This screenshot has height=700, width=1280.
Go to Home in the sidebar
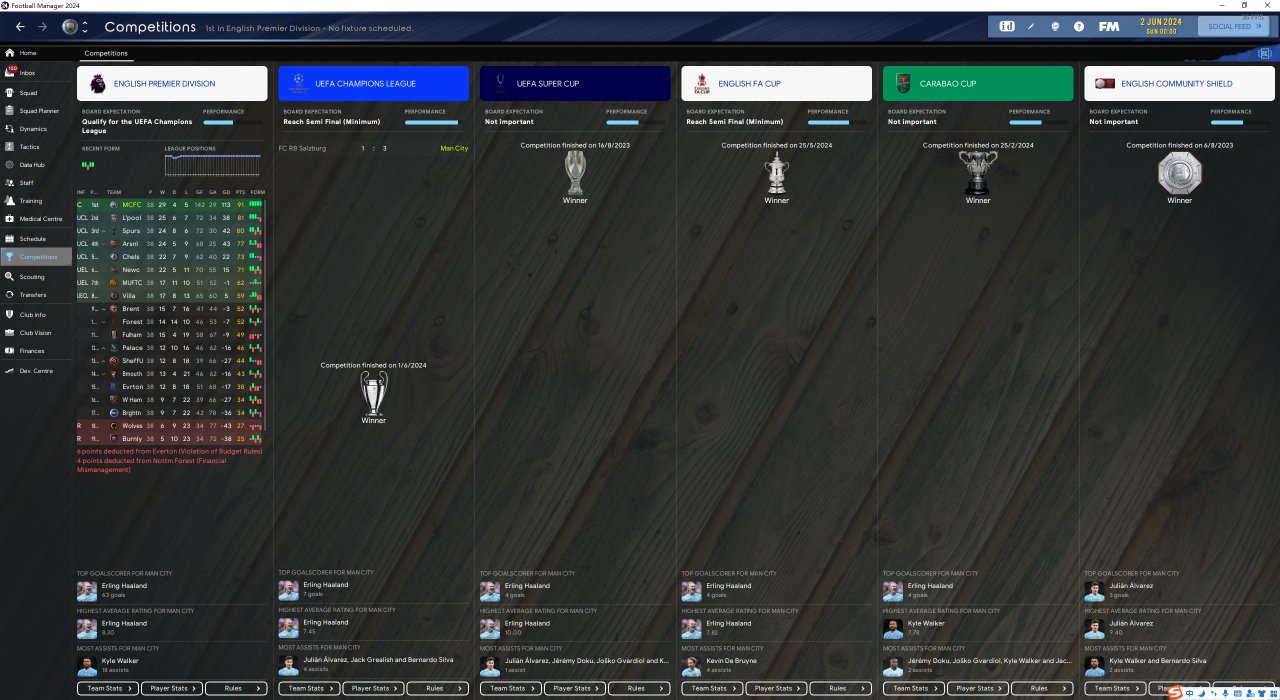(x=37, y=53)
